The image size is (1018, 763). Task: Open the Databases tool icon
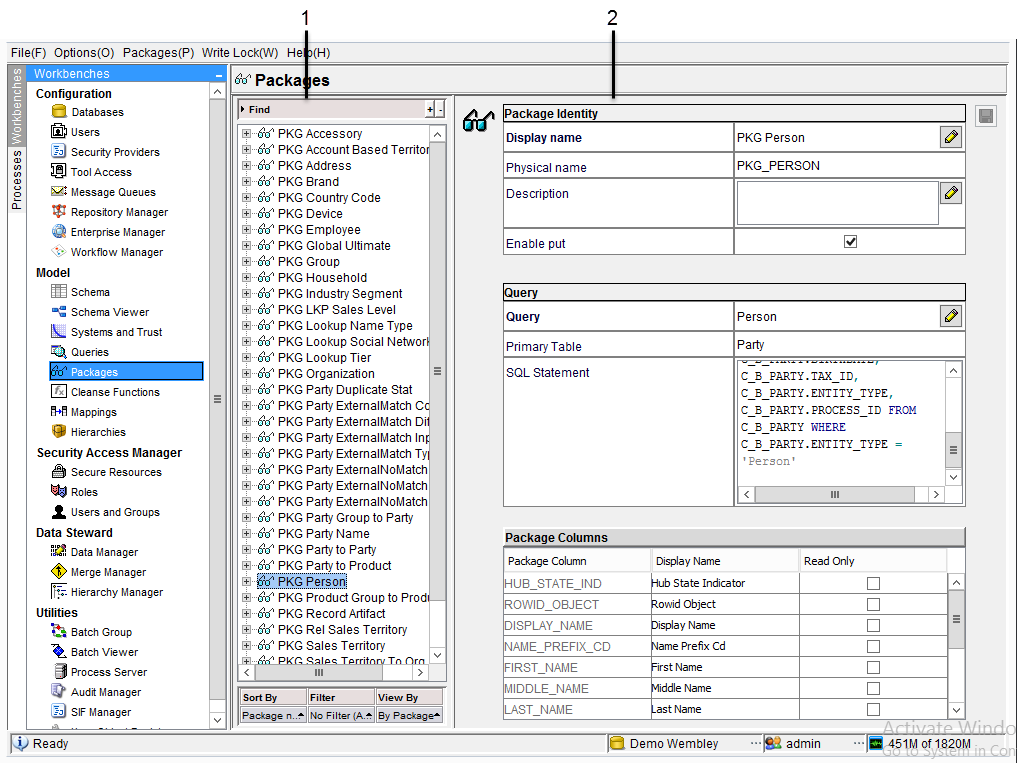click(x=59, y=112)
